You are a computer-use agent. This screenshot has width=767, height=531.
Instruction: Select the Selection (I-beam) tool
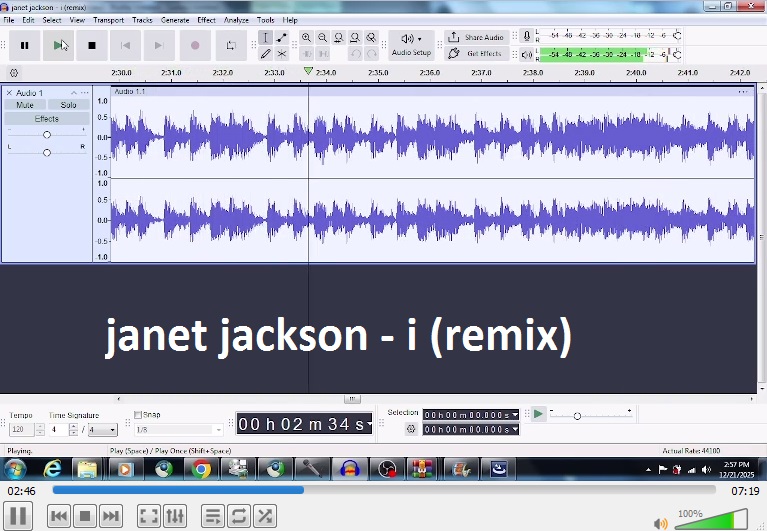pos(266,38)
